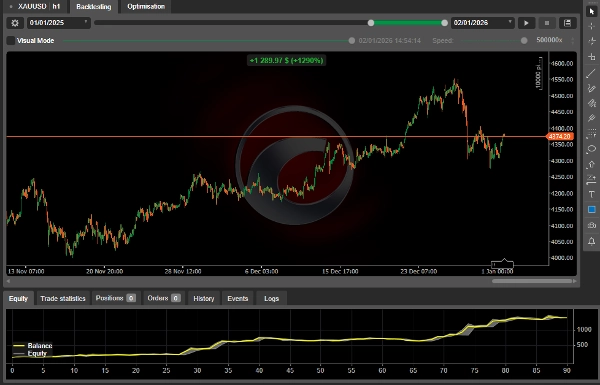
Task: Click the 02/01/2026 14:54:14 timestamp
Action: [x=390, y=41]
